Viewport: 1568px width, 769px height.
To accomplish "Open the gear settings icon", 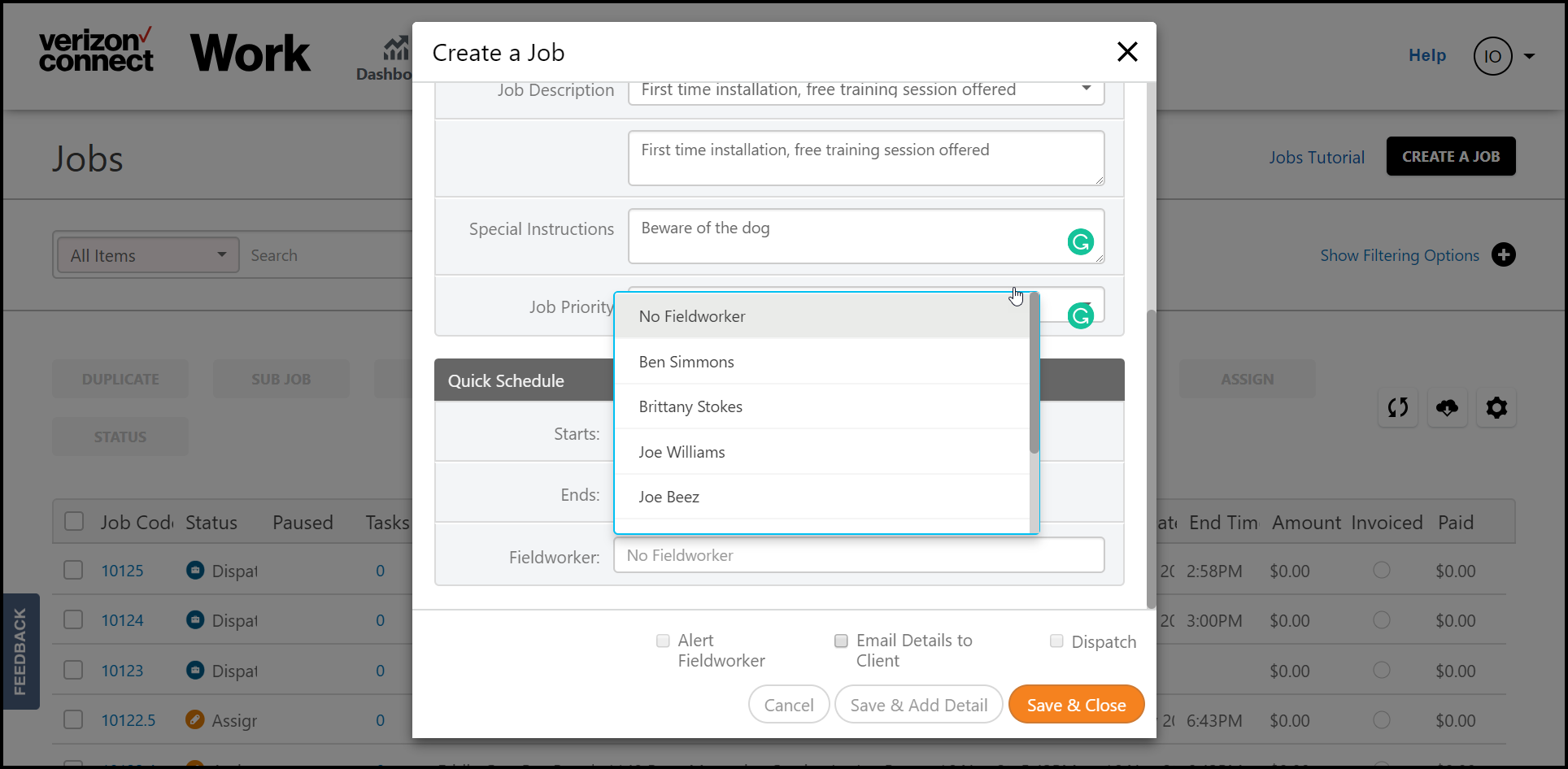I will pyautogui.click(x=1496, y=407).
